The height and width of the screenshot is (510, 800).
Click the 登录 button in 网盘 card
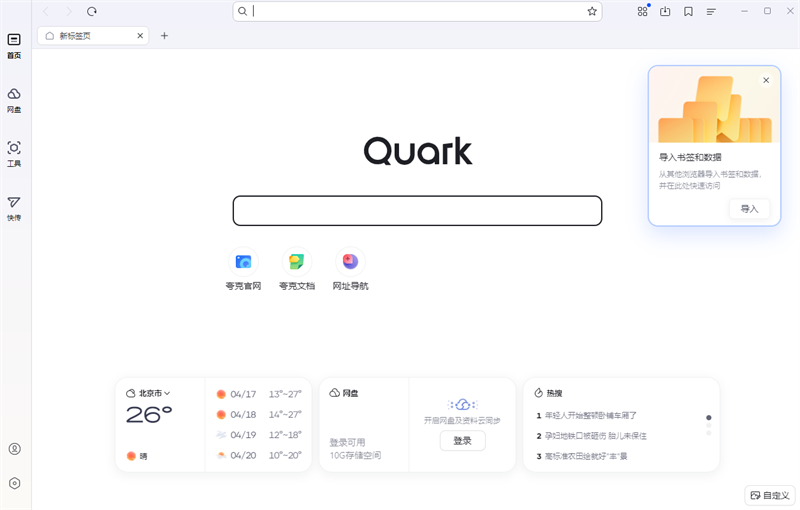(463, 441)
